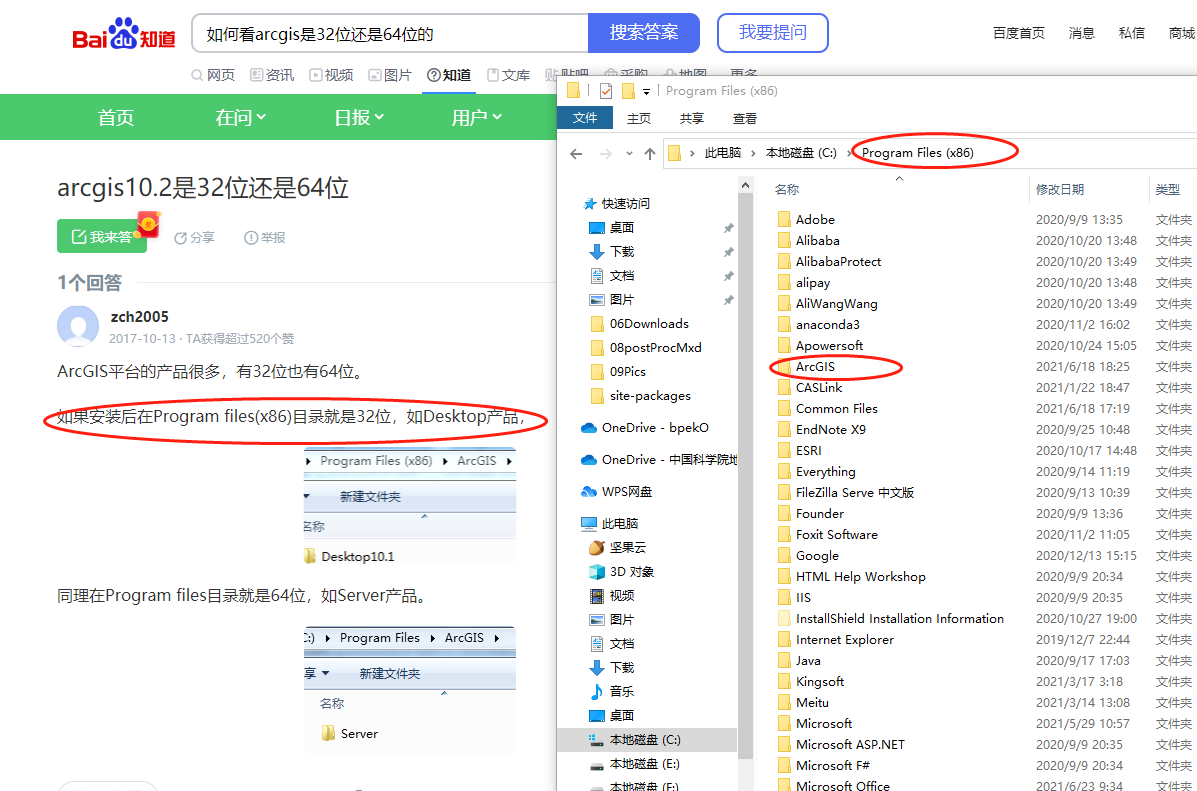The width and height of the screenshot is (1197, 791).
Task: Select 快速访问 in navigation pane
Action: pos(617,204)
